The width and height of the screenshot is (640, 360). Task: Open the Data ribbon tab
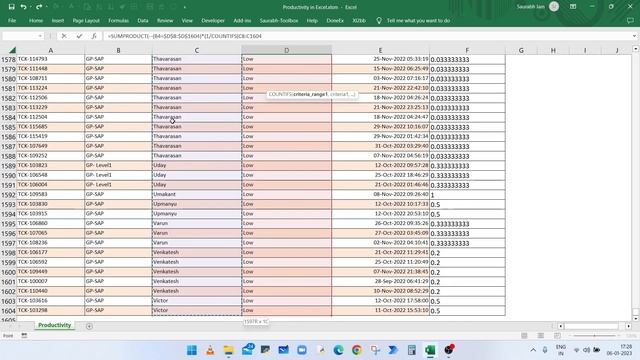pyautogui.click(x=143, y=20)
